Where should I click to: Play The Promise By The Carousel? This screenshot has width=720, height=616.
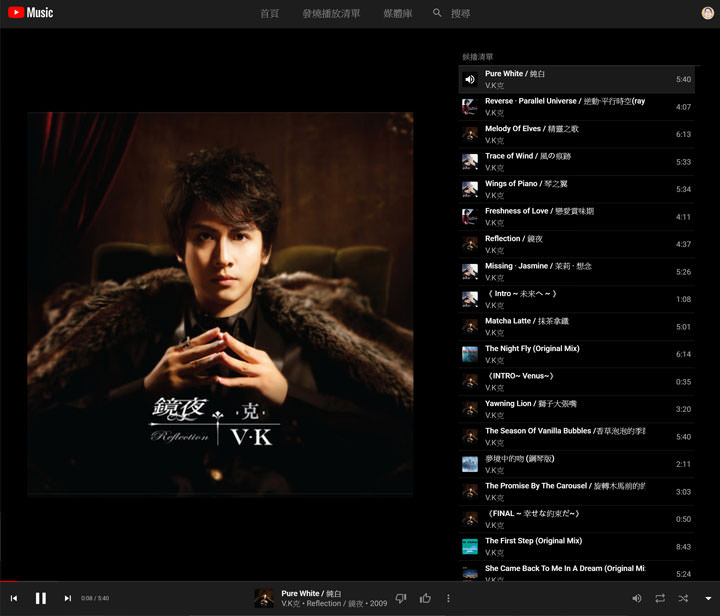tap(576, 492)
